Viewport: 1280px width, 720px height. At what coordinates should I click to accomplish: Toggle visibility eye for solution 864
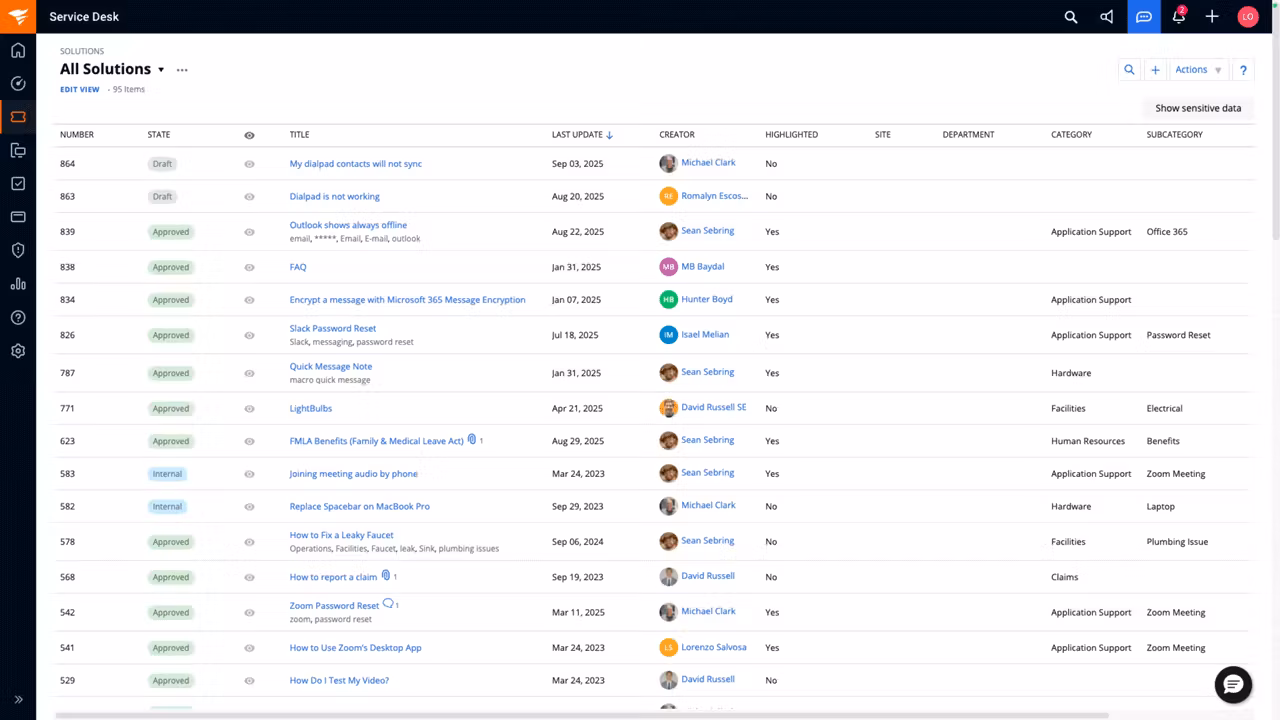coord(249,163)
